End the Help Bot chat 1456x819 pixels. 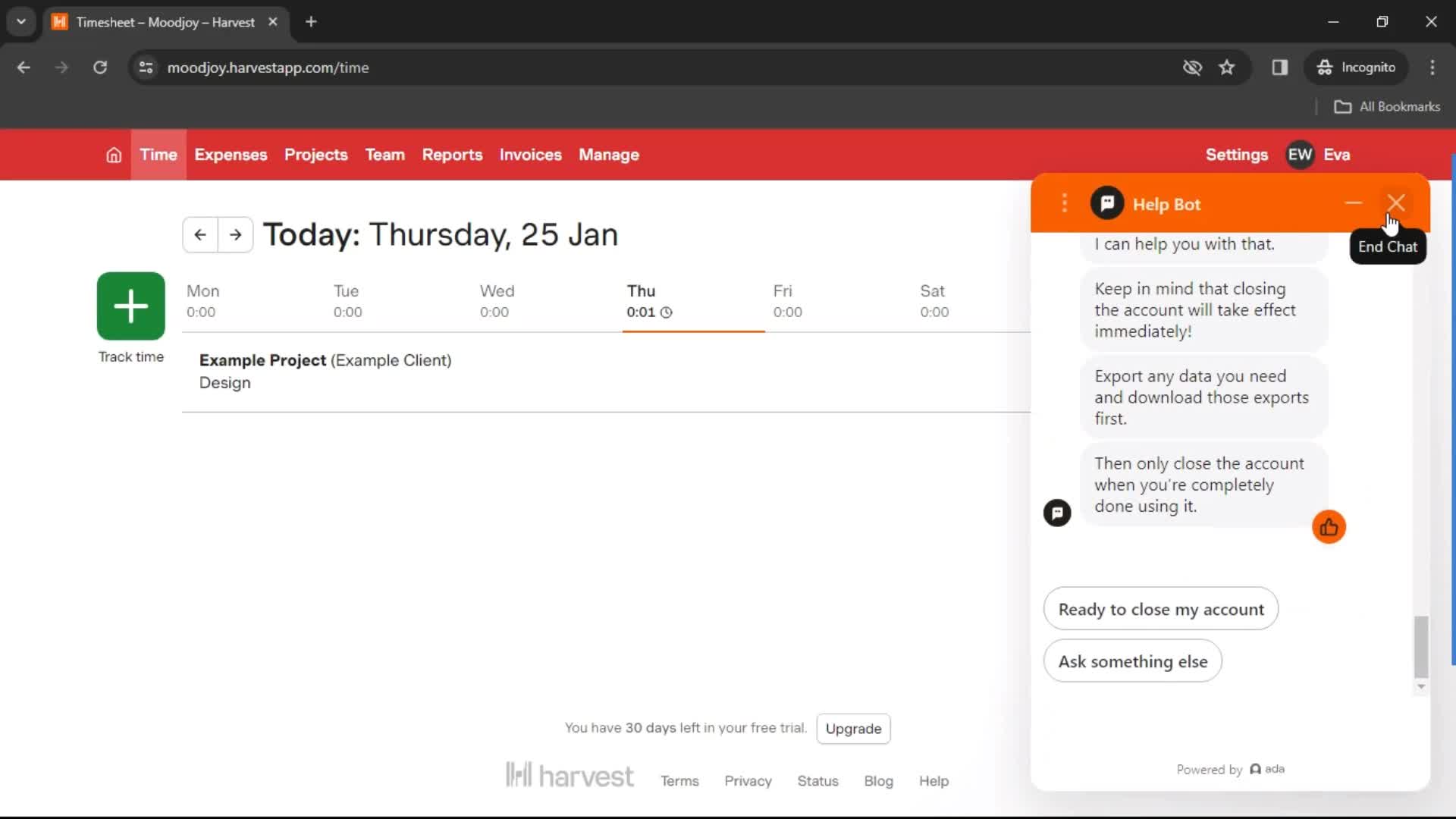1396,203
